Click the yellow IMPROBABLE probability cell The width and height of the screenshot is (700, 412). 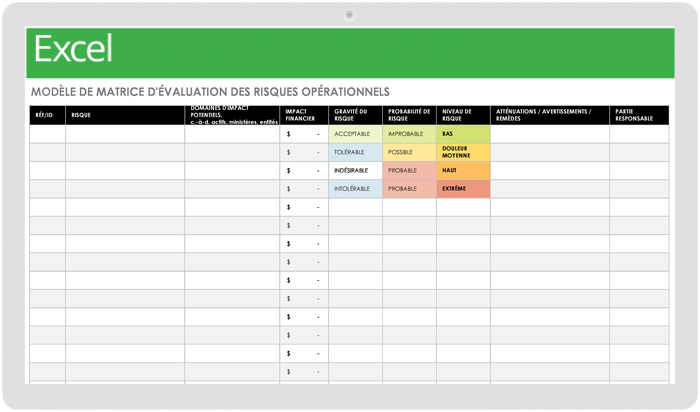point(409,134)
